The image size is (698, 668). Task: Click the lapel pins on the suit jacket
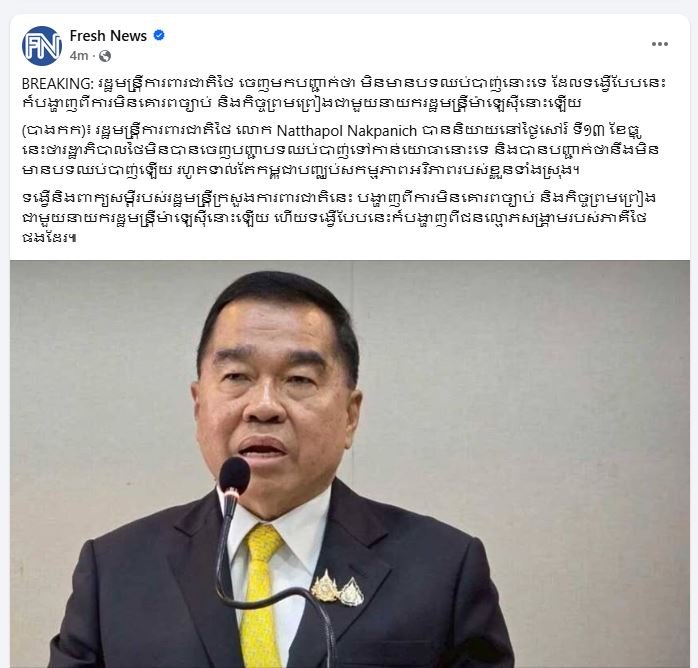point(337,589)
